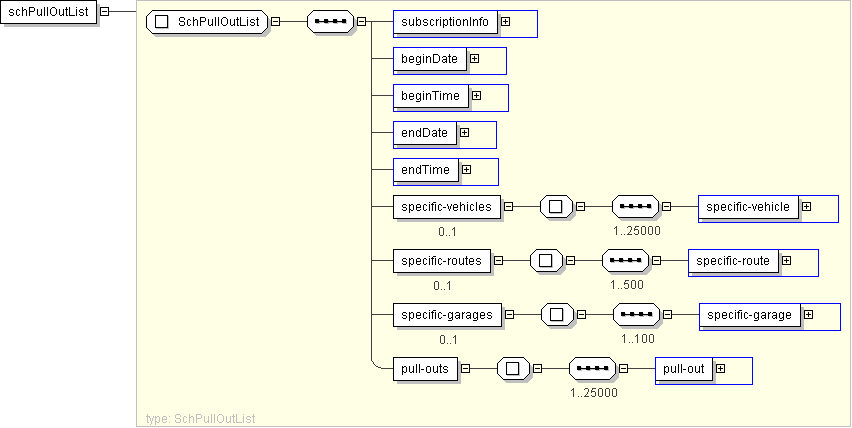Click the sequence icon before specific-vehicle
Viewport: 852px width, 428px height.
point(635,207)
